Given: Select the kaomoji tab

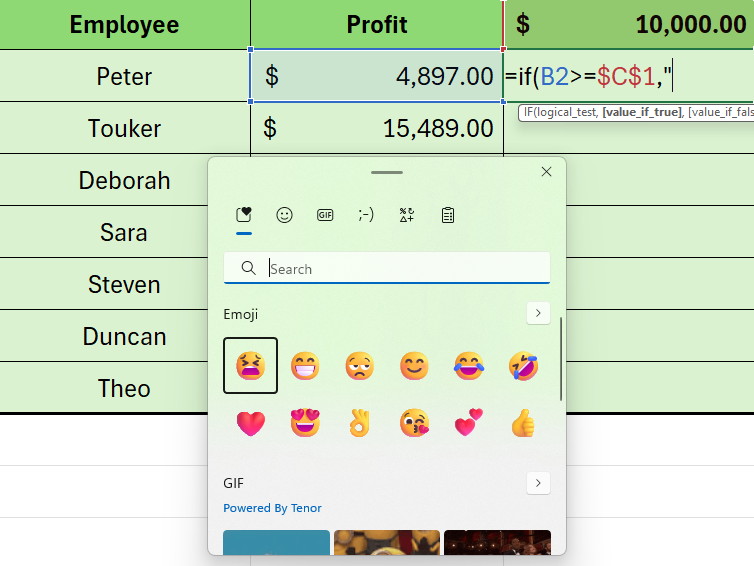Looking at the screenshot, I should [366, 214].
